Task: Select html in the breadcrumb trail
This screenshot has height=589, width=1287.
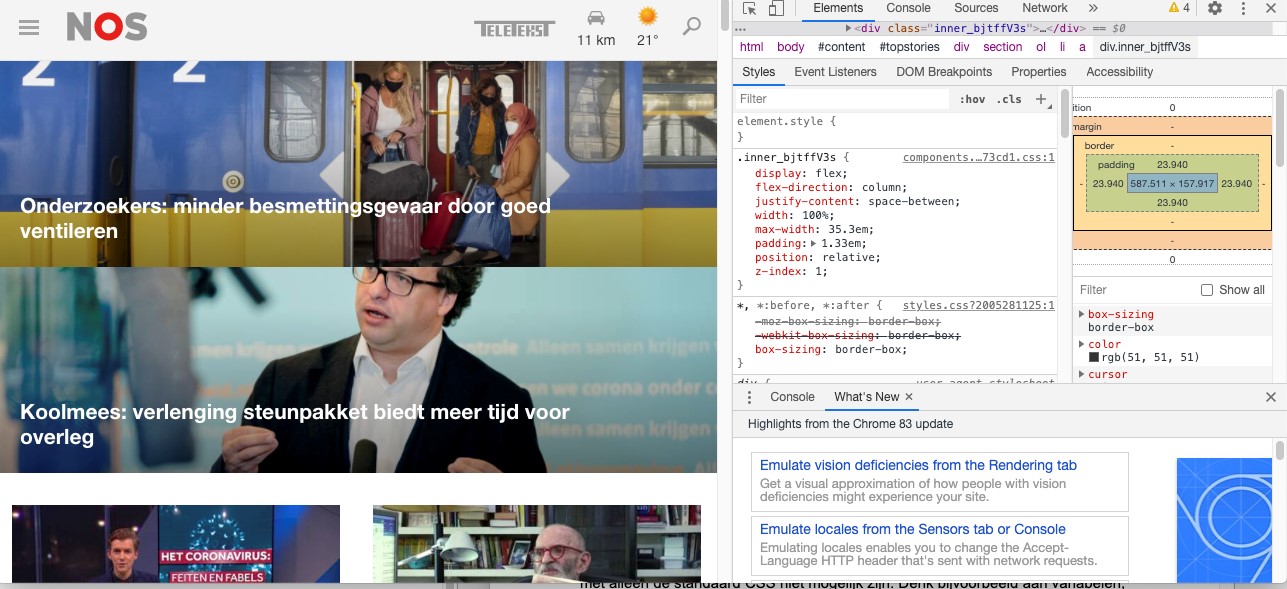Action: pos(751,47)
